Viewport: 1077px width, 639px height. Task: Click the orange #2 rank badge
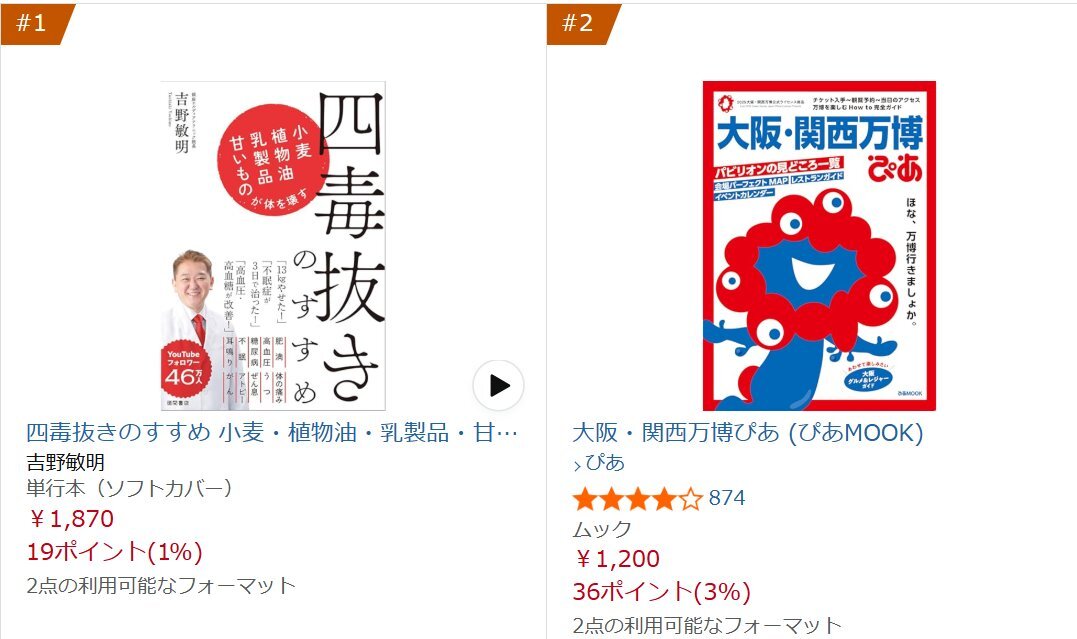pos(582,24)
